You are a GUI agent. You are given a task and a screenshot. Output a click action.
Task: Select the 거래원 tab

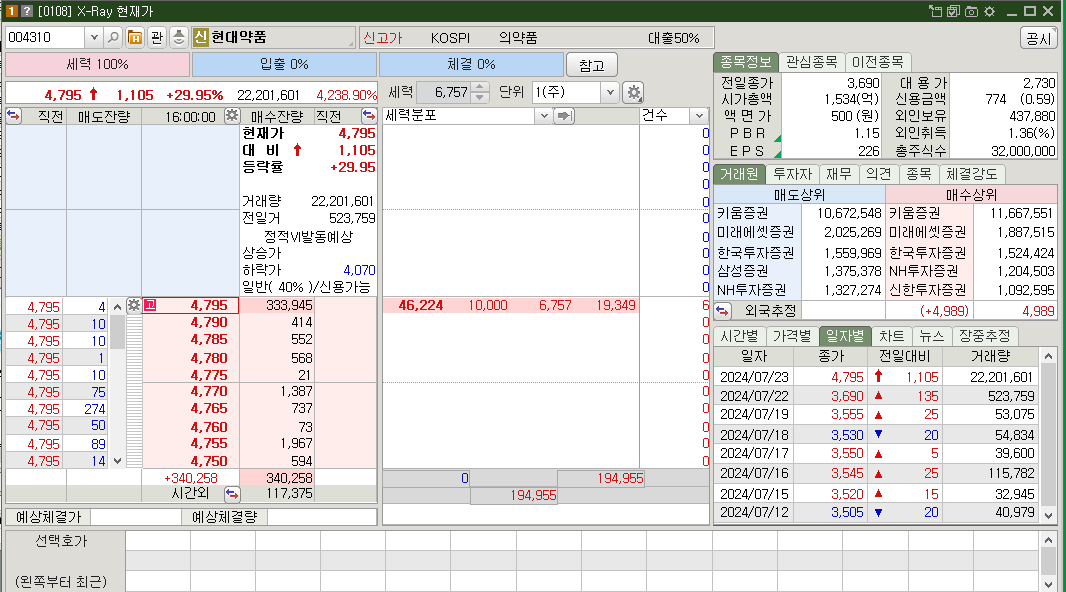[739, 174]
